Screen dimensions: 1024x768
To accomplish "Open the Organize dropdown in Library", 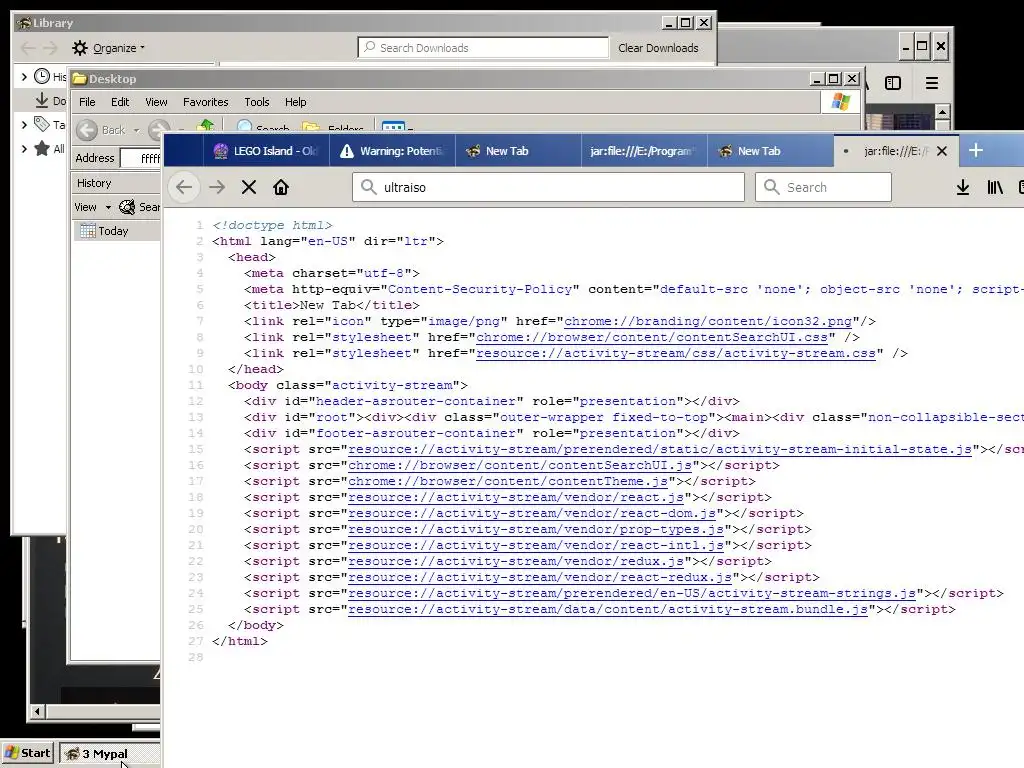I will 119,48.
